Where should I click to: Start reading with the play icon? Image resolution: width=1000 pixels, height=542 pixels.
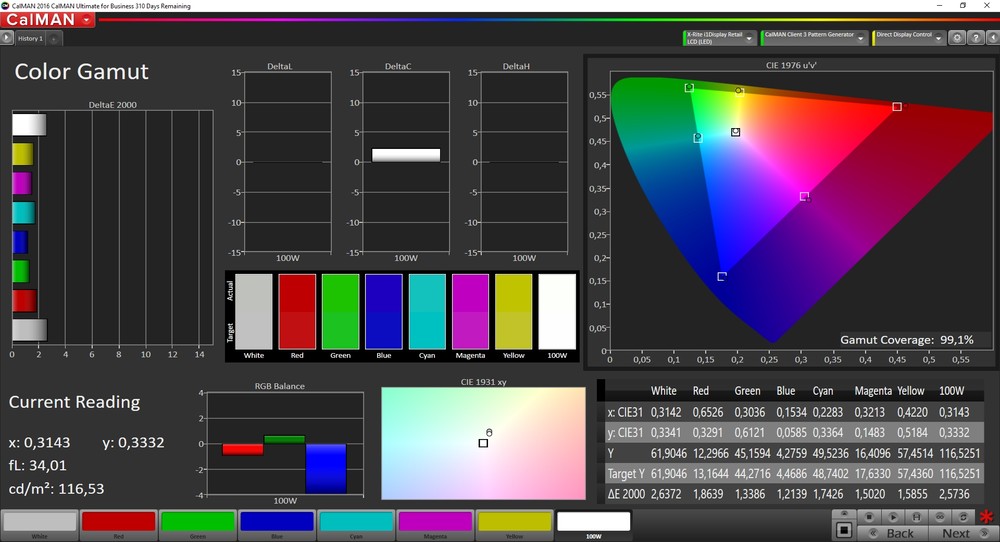[x=893, y=517]
